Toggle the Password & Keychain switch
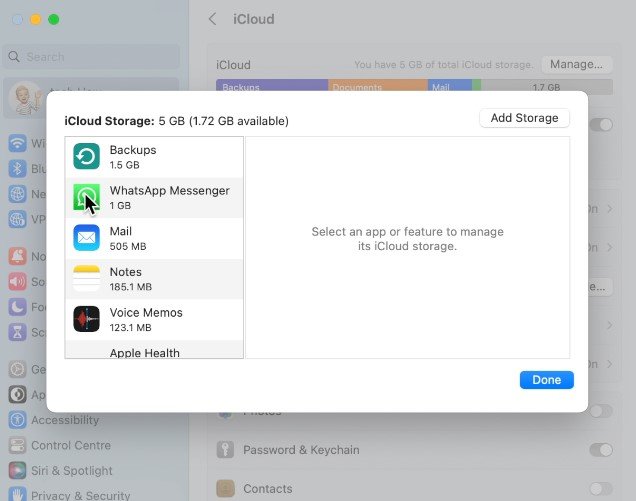This screenshot has height=501, width=636. point(601,449)
